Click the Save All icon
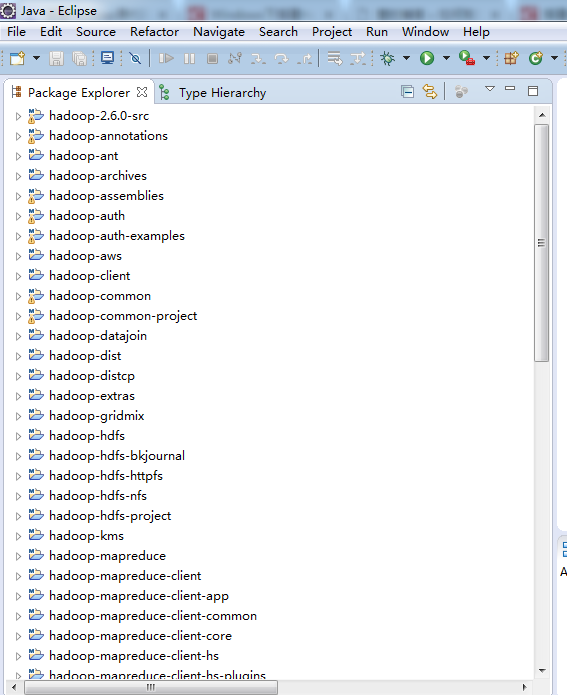567x695 pixels. [79, 58]
